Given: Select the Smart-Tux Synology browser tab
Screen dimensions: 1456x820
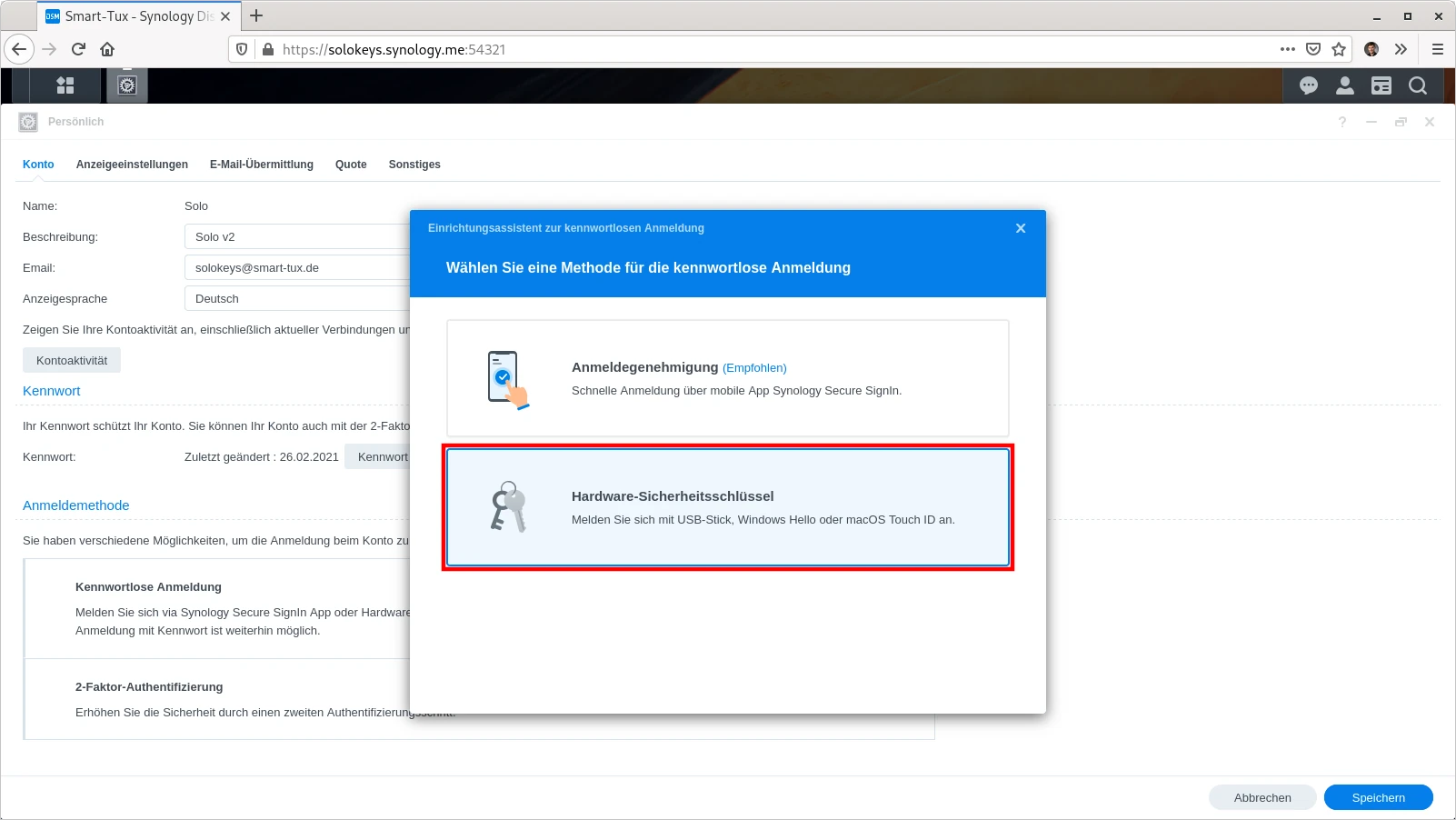Looking at the screenshot, I should tap(139, 16).
